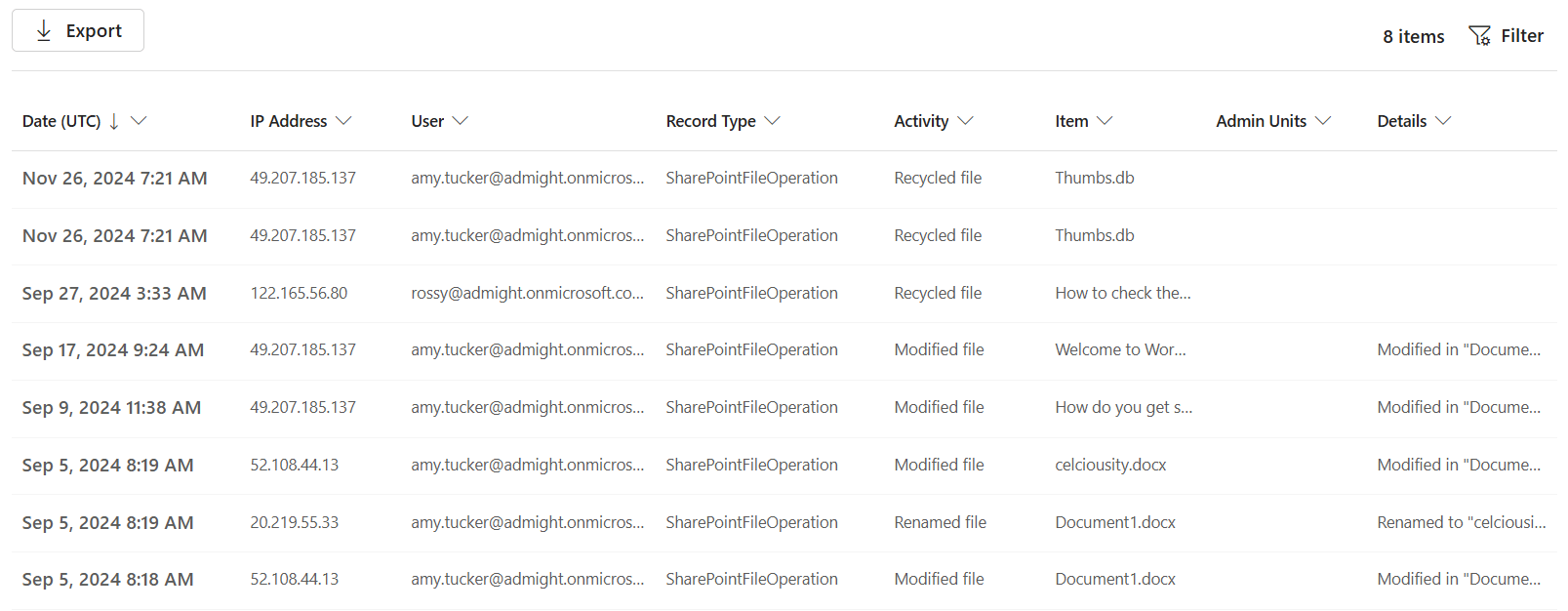Expand the IP Address column dropdown
Image resolution: width=1568 pixels, height=611 pixels.
tap(343, 121)
